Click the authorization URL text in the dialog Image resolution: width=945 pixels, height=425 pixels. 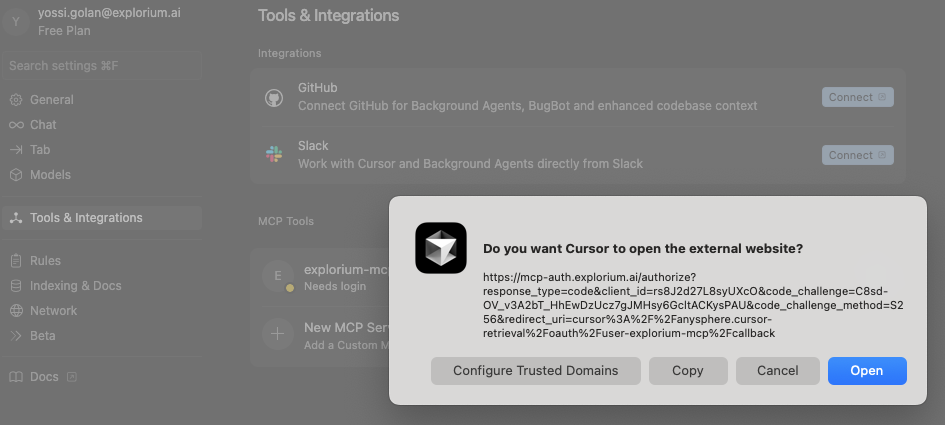click(693, 305)
